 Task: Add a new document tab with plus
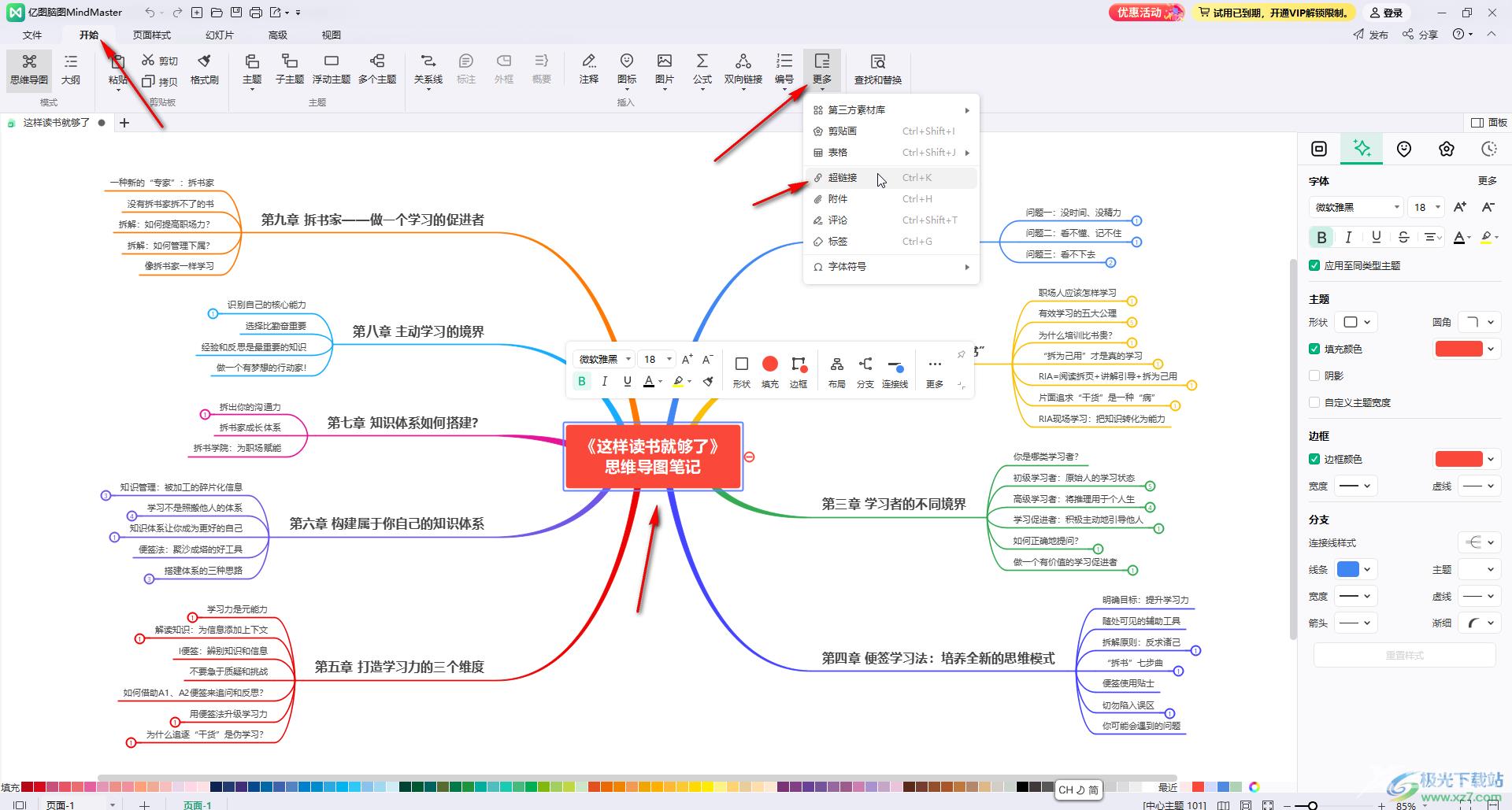(124, 122)
